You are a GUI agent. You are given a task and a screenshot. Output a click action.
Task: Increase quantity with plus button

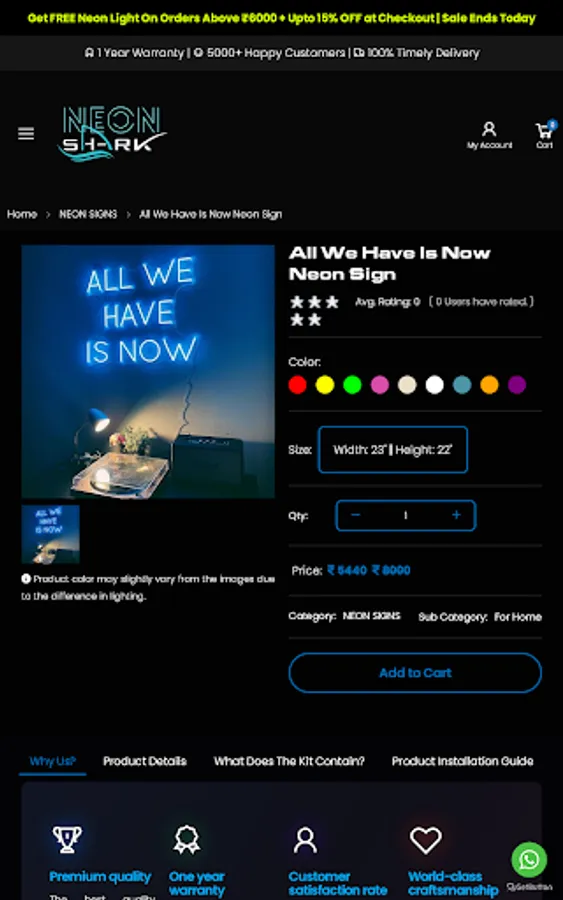point(456,515)
